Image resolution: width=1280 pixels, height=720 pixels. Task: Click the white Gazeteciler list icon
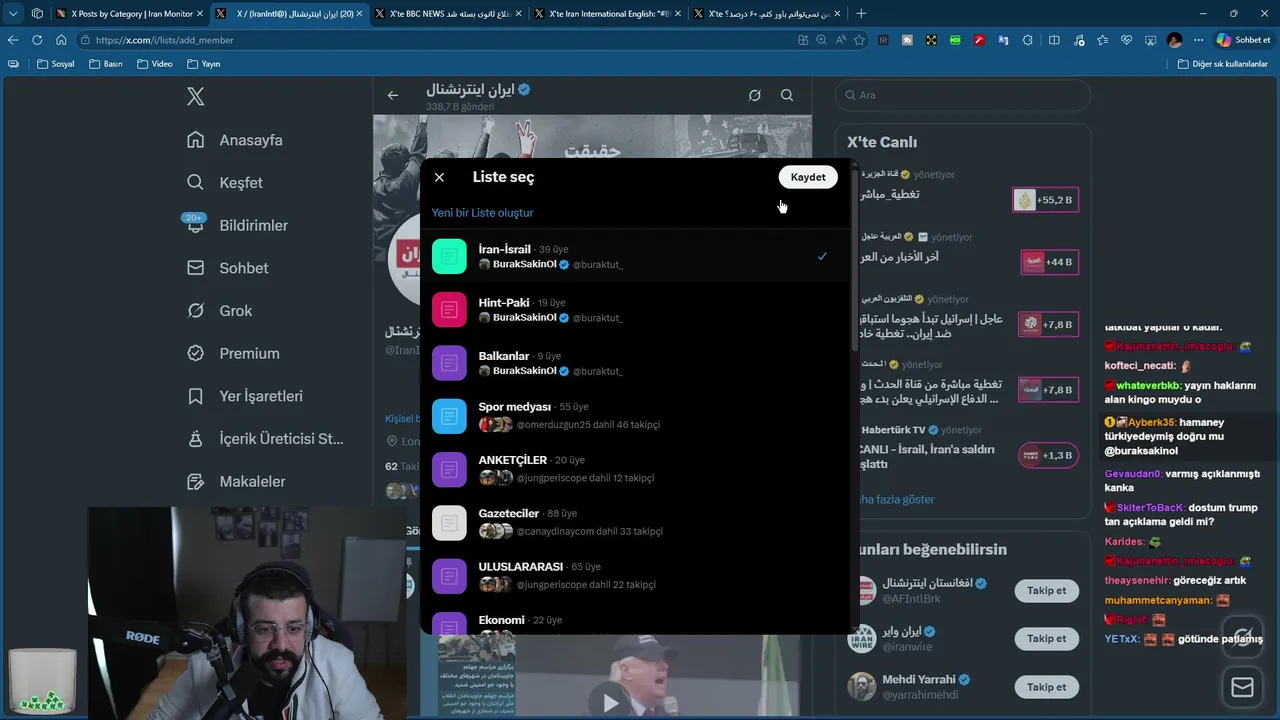tap(449, 523)
